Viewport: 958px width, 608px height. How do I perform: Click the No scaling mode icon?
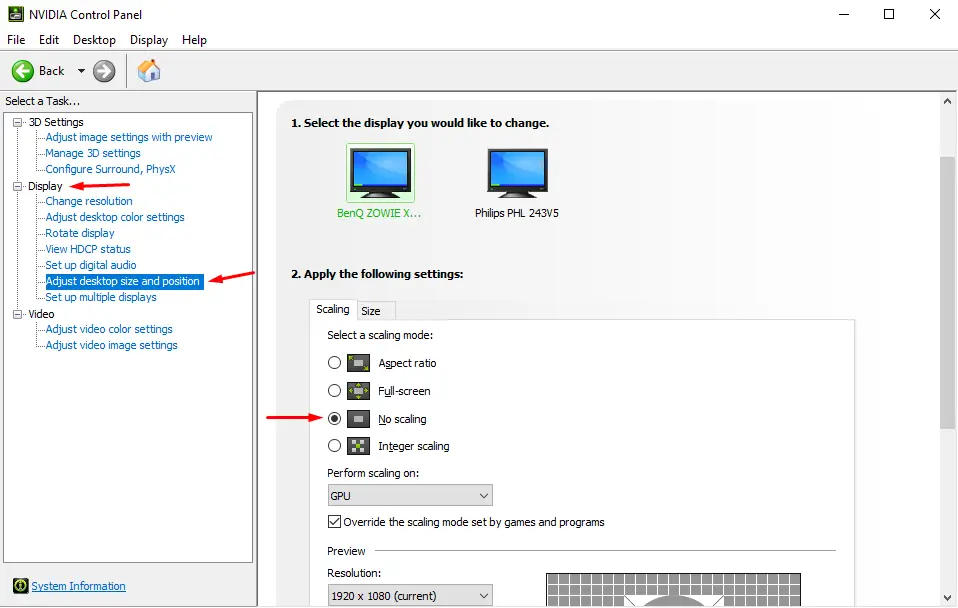pyautogui.click(x=358, y=419)
